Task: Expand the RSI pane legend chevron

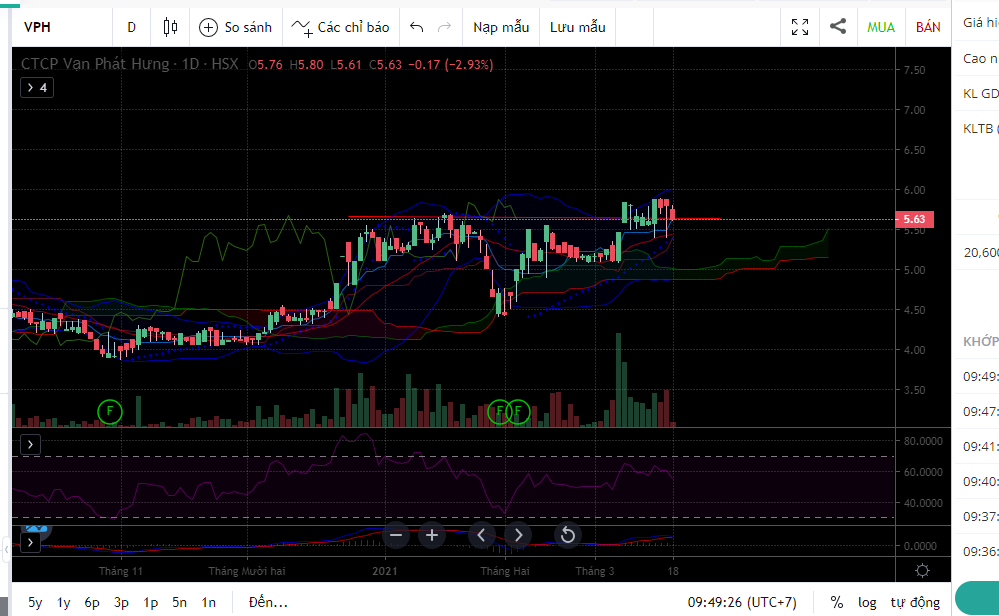Action: [x=31, y=444]
